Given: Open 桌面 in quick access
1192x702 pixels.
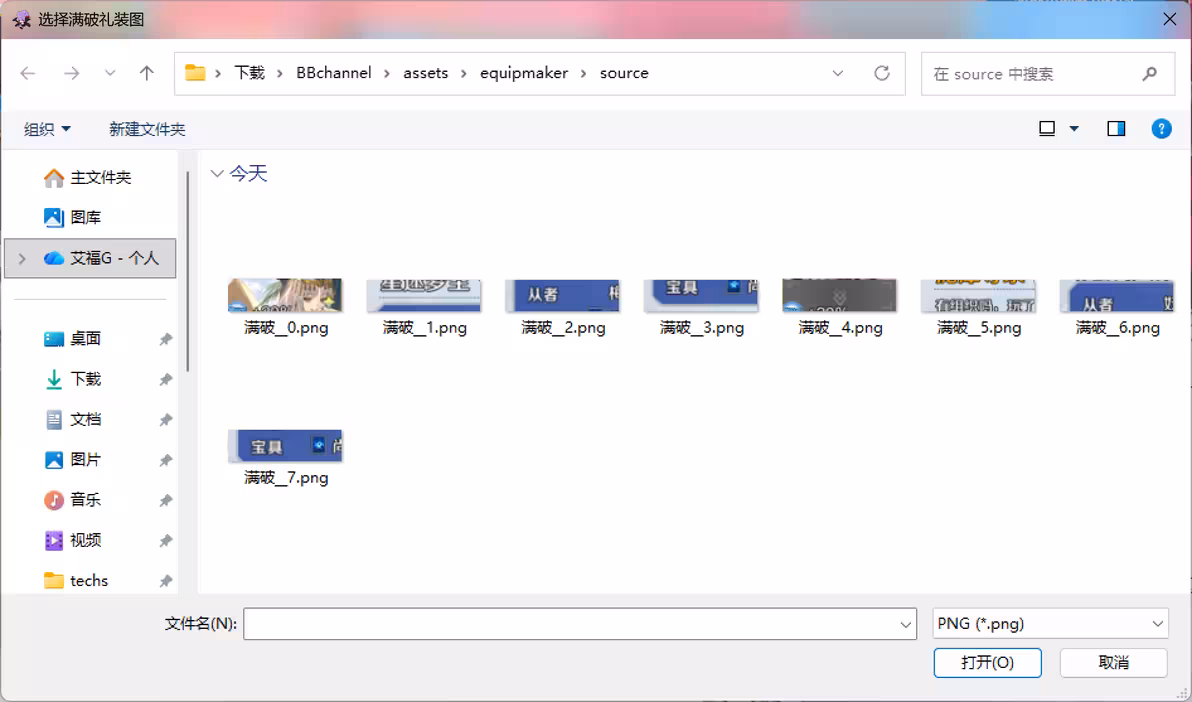Looking at the screenshot, I should (73, 338).
